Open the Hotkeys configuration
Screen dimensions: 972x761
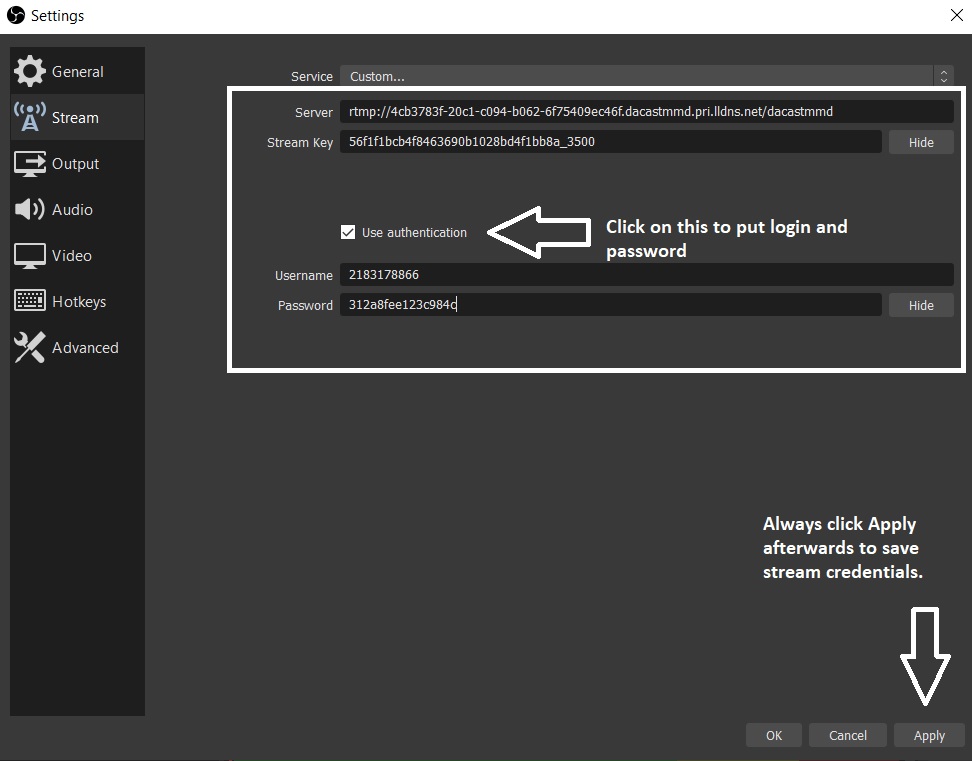click(77, 301)
